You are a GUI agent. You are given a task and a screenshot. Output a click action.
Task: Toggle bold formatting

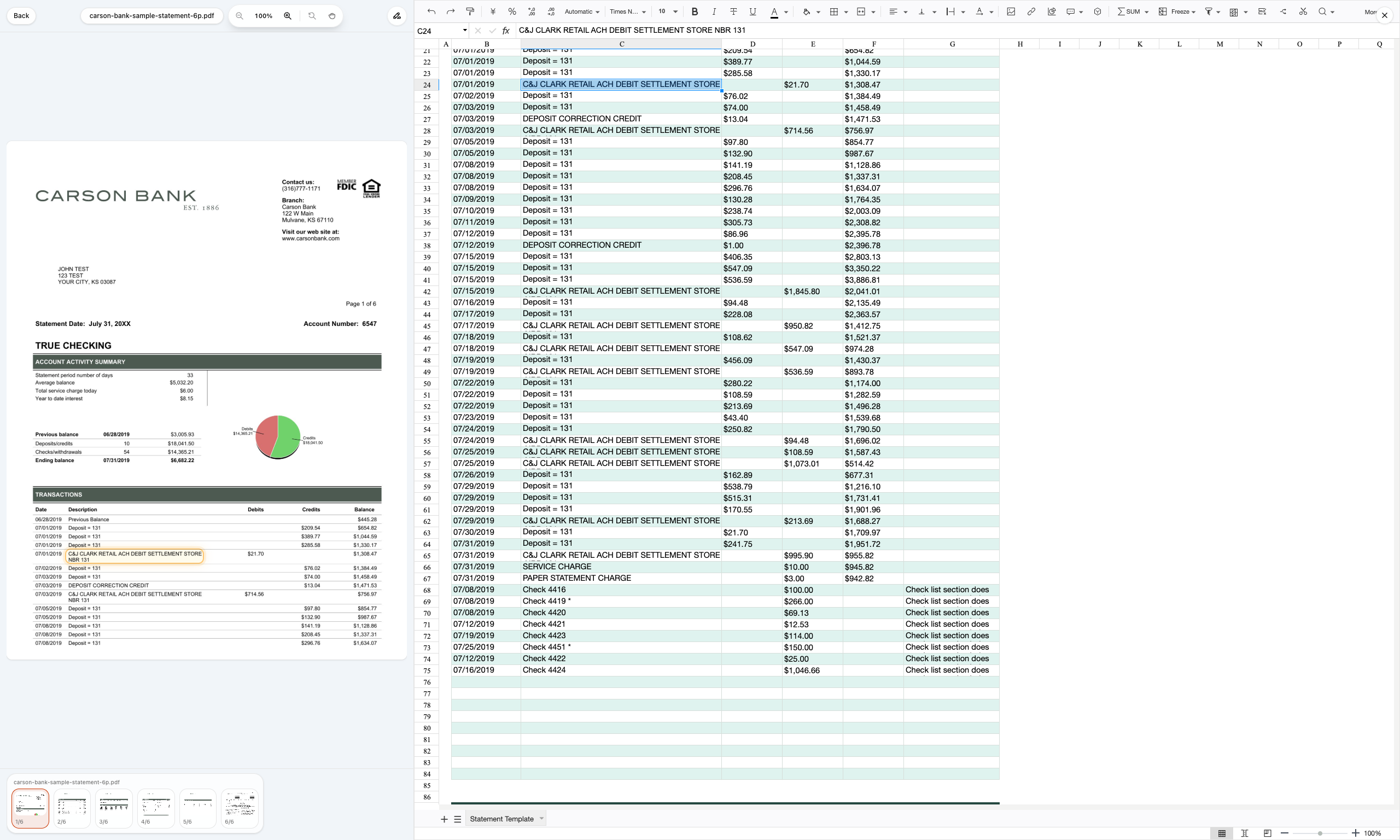coord(695,11)
